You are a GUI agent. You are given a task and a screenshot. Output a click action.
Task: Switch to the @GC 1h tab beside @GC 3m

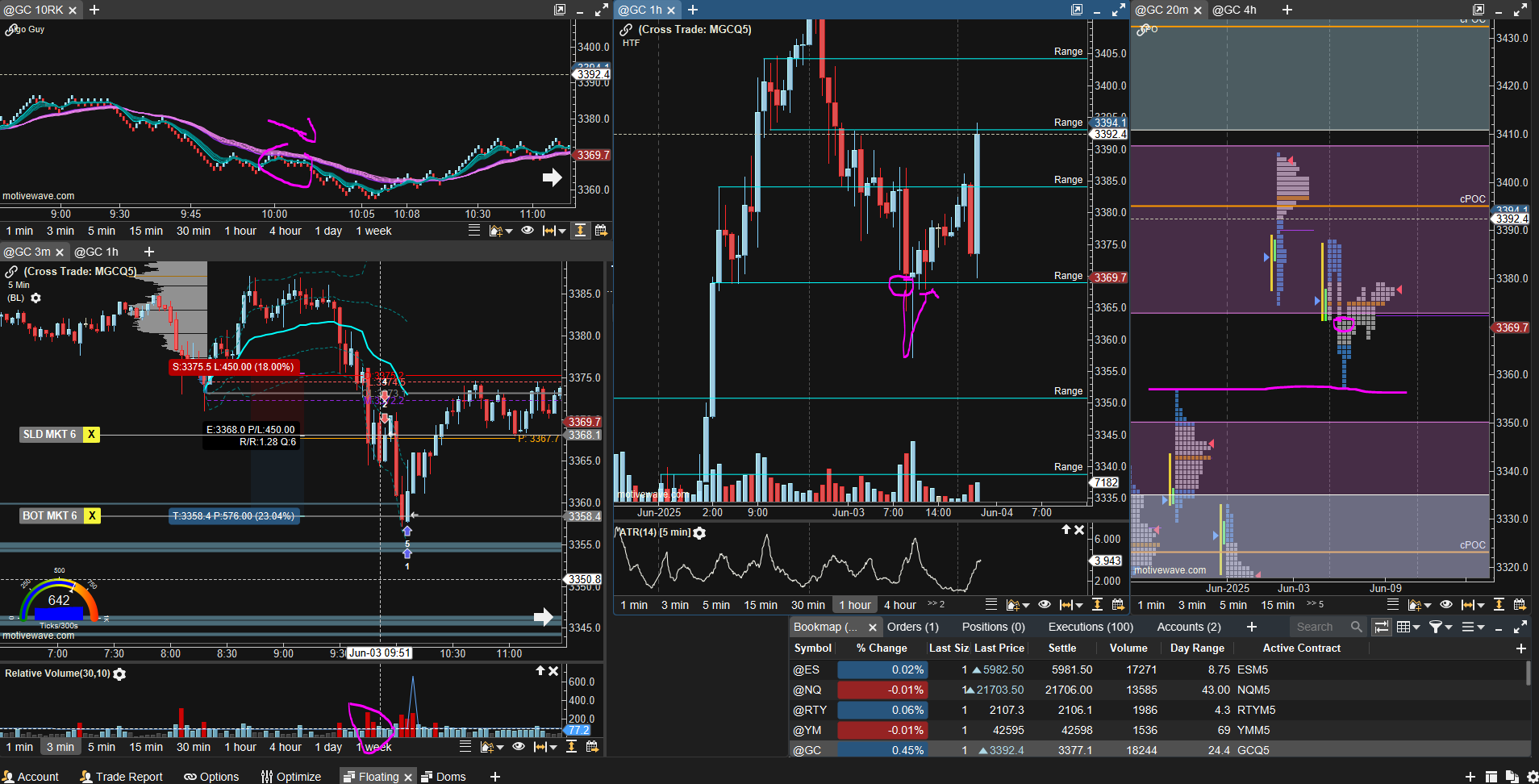96,252
